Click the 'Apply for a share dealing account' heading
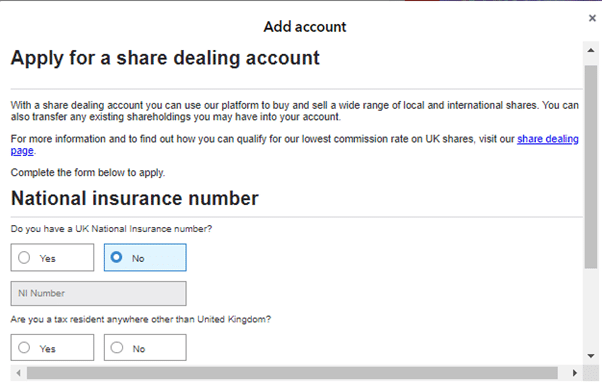This screenshot has width=602, height=384. (165, 58)
